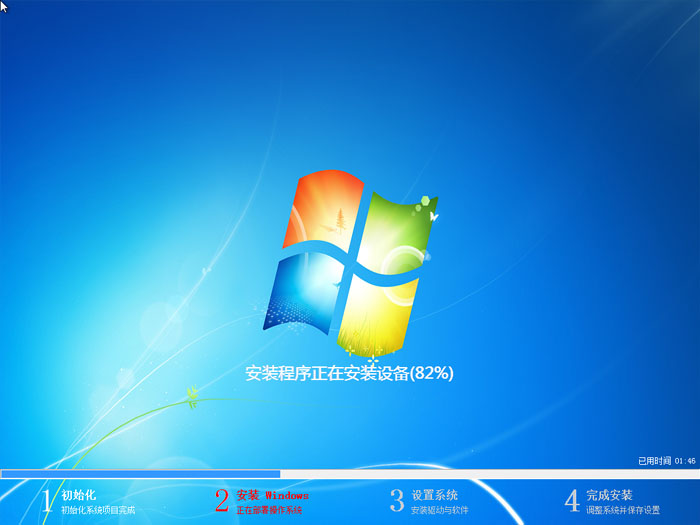Click the step number 3 indicator

coord(396,501)
